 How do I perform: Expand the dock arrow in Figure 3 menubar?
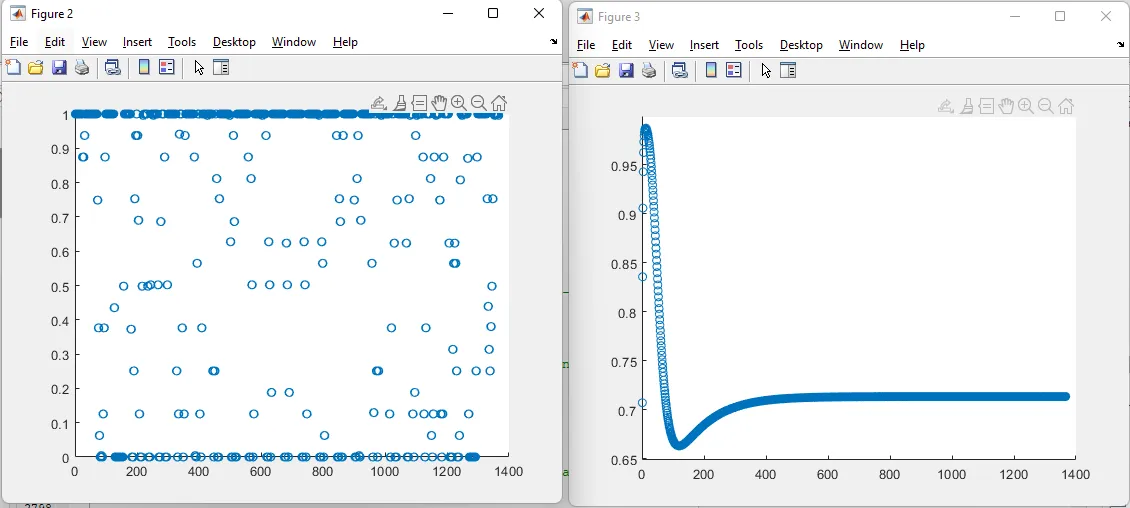1121,46
